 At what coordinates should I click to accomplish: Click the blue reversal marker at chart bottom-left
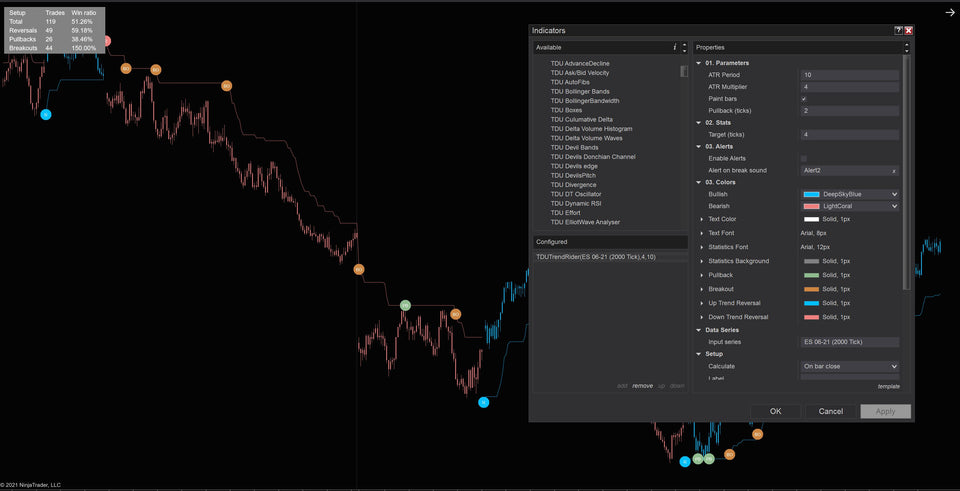point(45,115)
